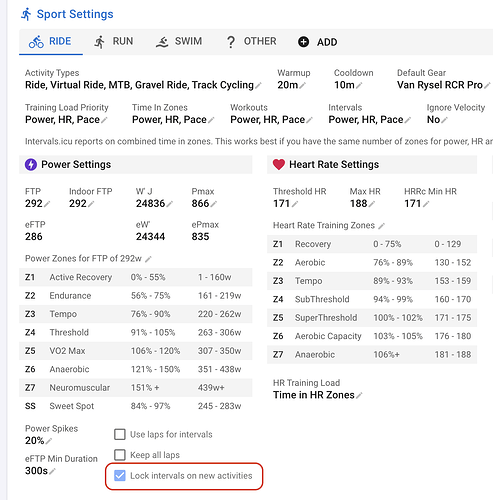Click the Sport Settings heading link

coord(75,14)
